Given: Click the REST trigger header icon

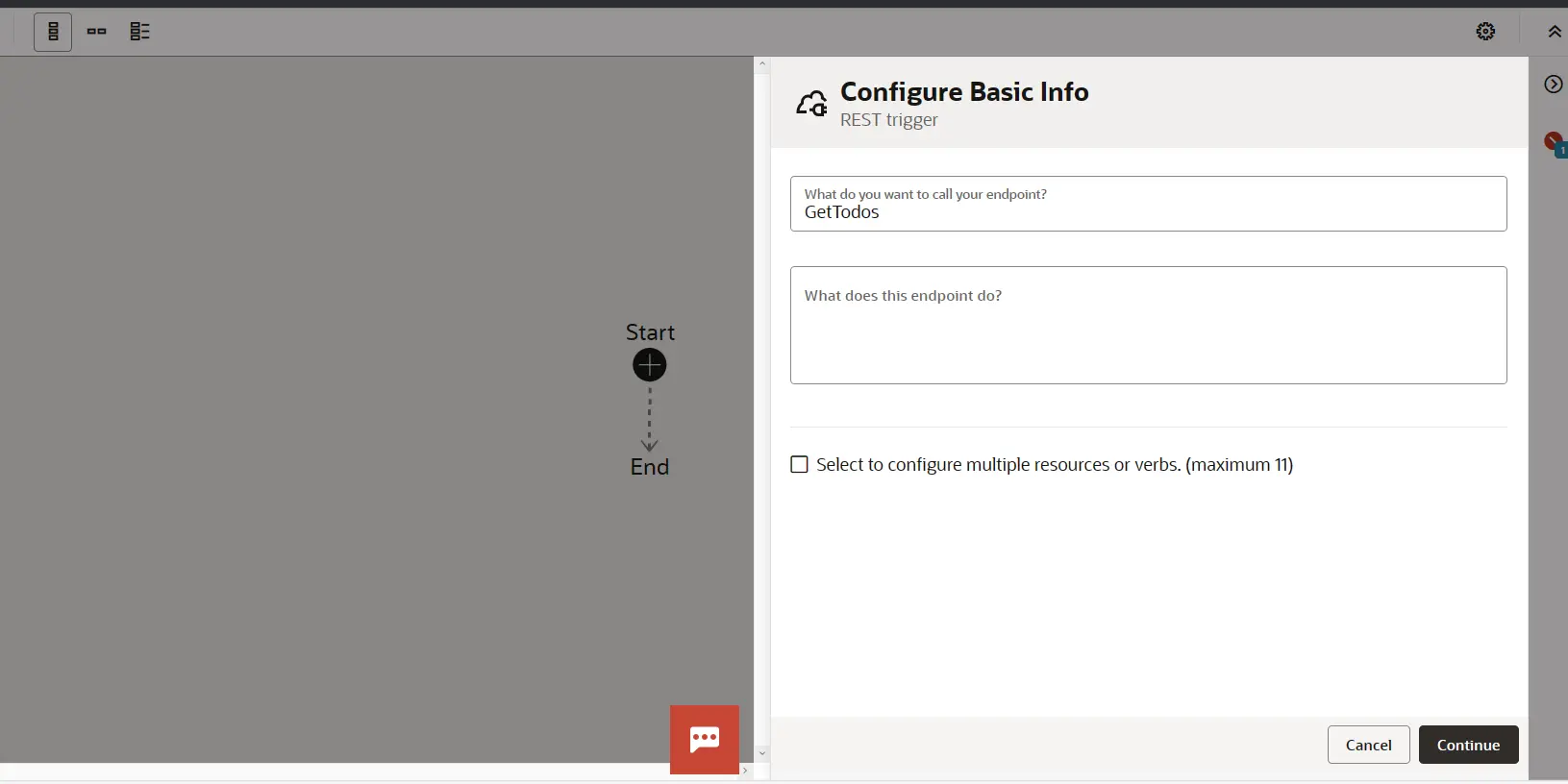Looking at the screenshot, I should [811, 104].
